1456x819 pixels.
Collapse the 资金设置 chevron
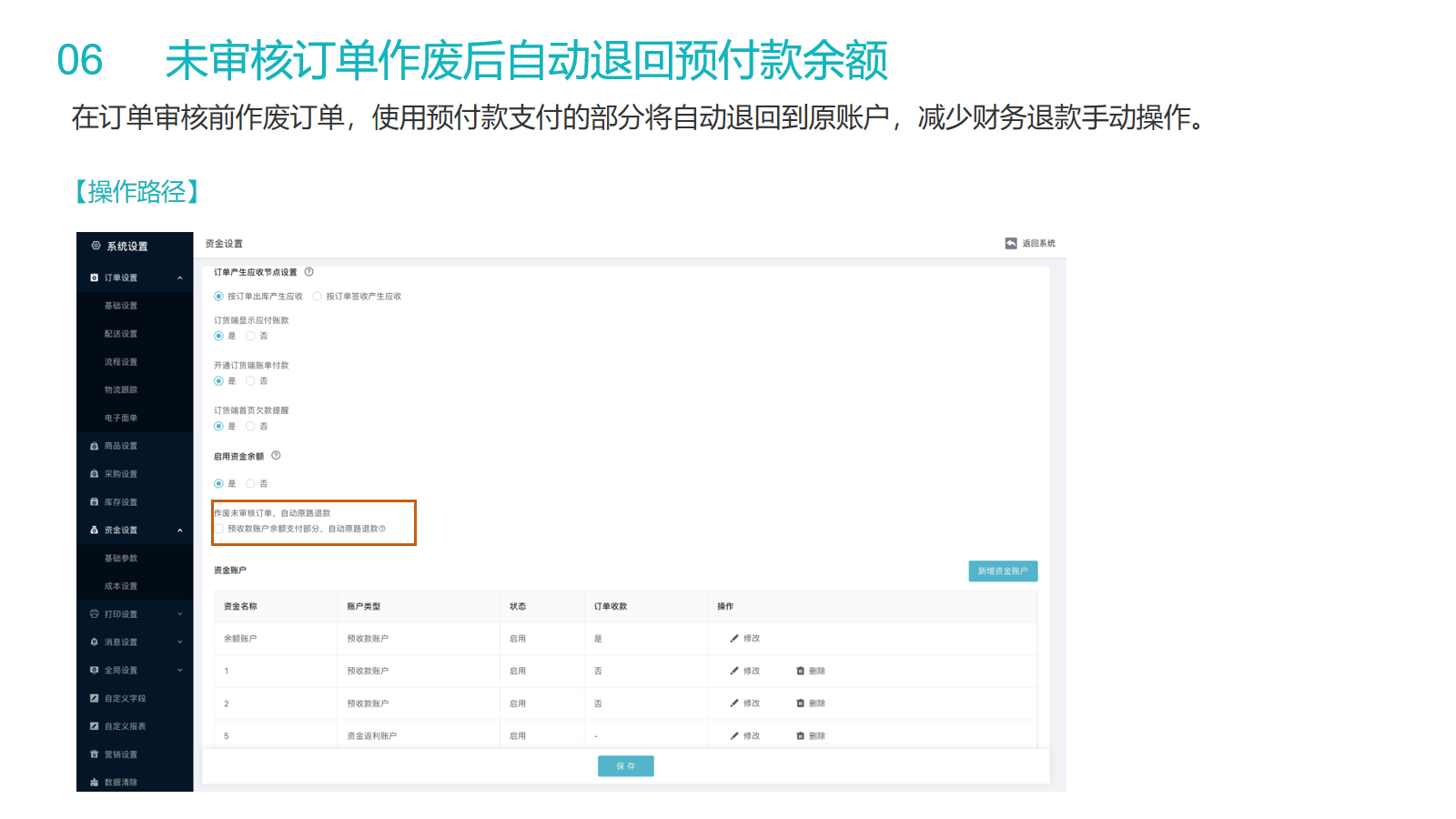(180, 530)
